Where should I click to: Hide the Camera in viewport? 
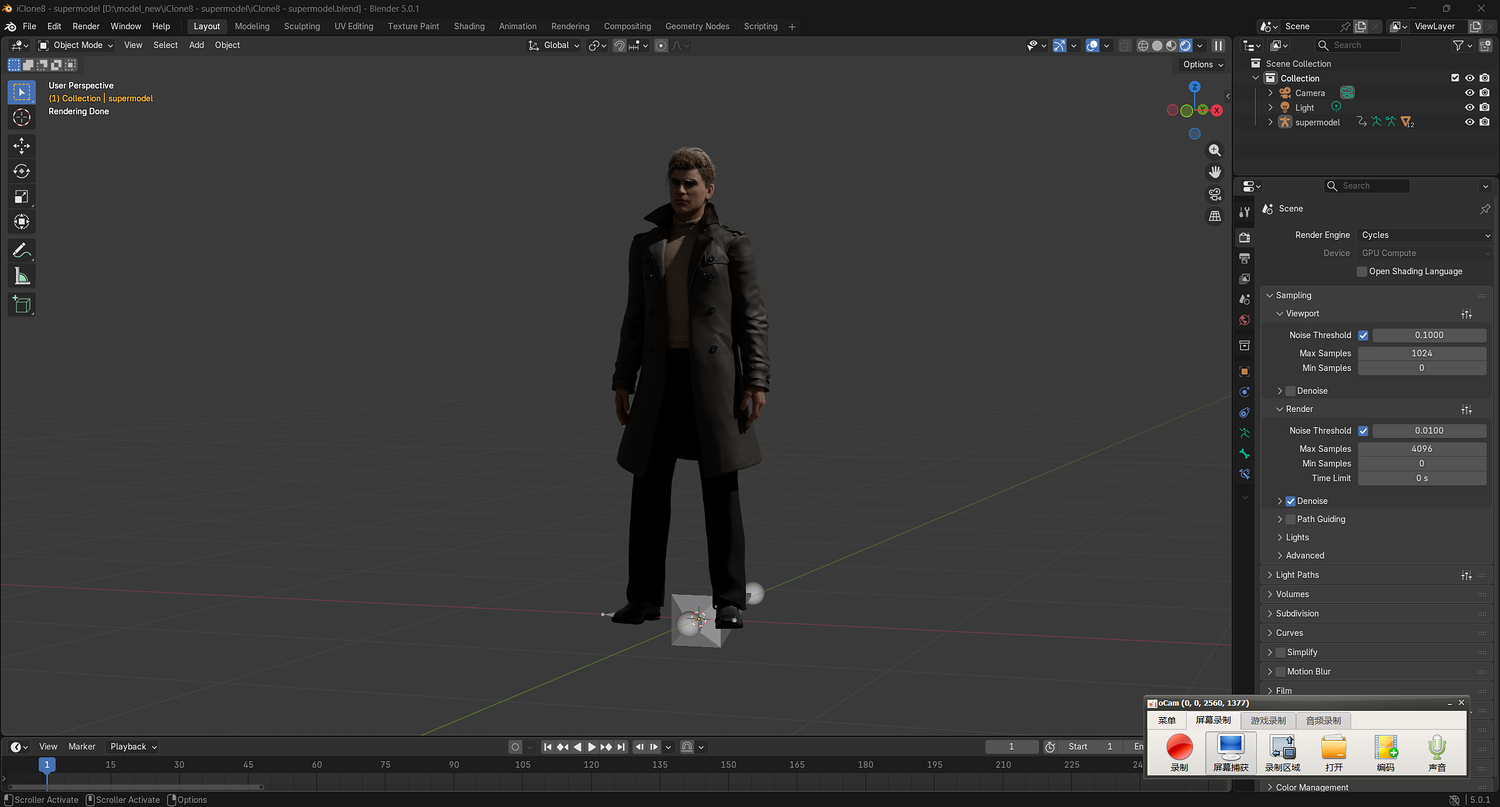1470,93
